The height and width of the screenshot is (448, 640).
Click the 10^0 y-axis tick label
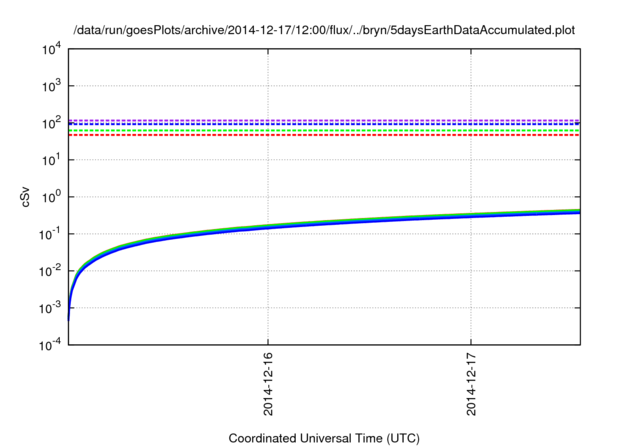coord(52,197)
